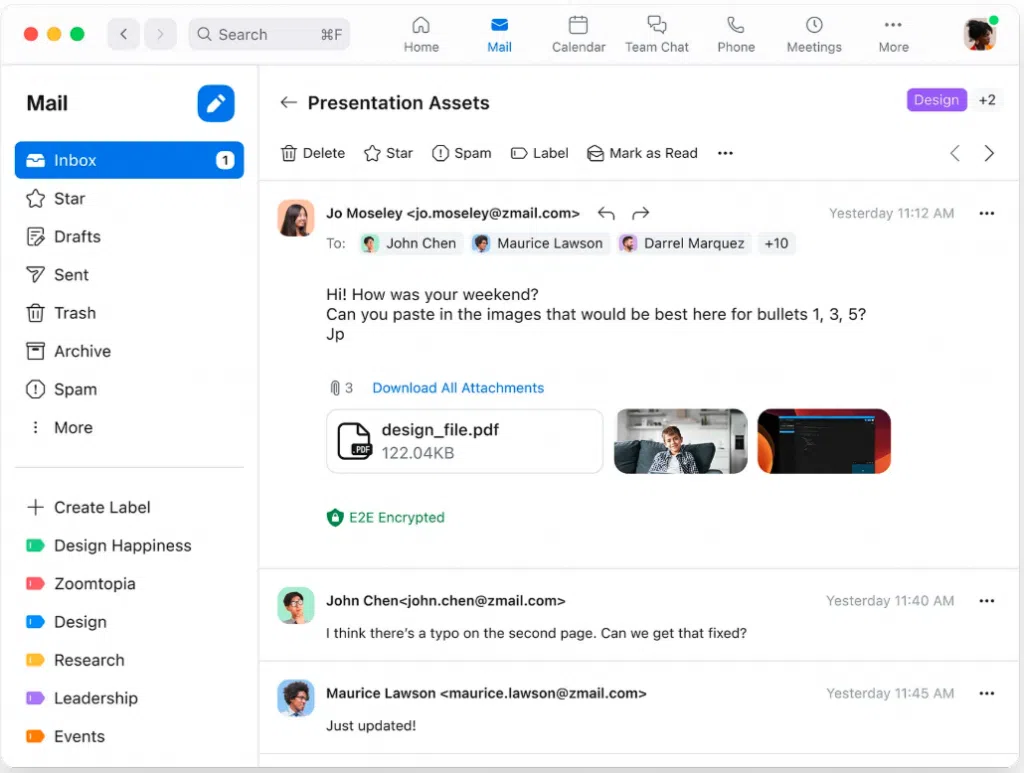The width and height of the screenshot is (1024, 773).
Task: Toggle Mark as Read for this thread
Action: (642, 153)
